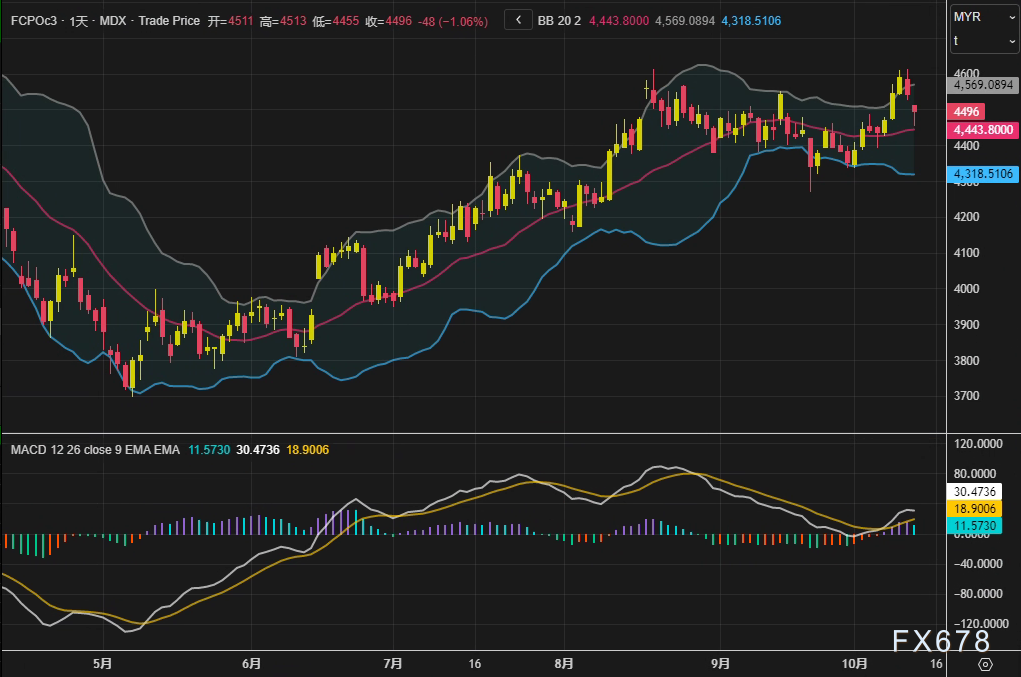1021x677 pixels.
Task: Click the yellow 18.9006 signal value label
Action: pos(973,509)
